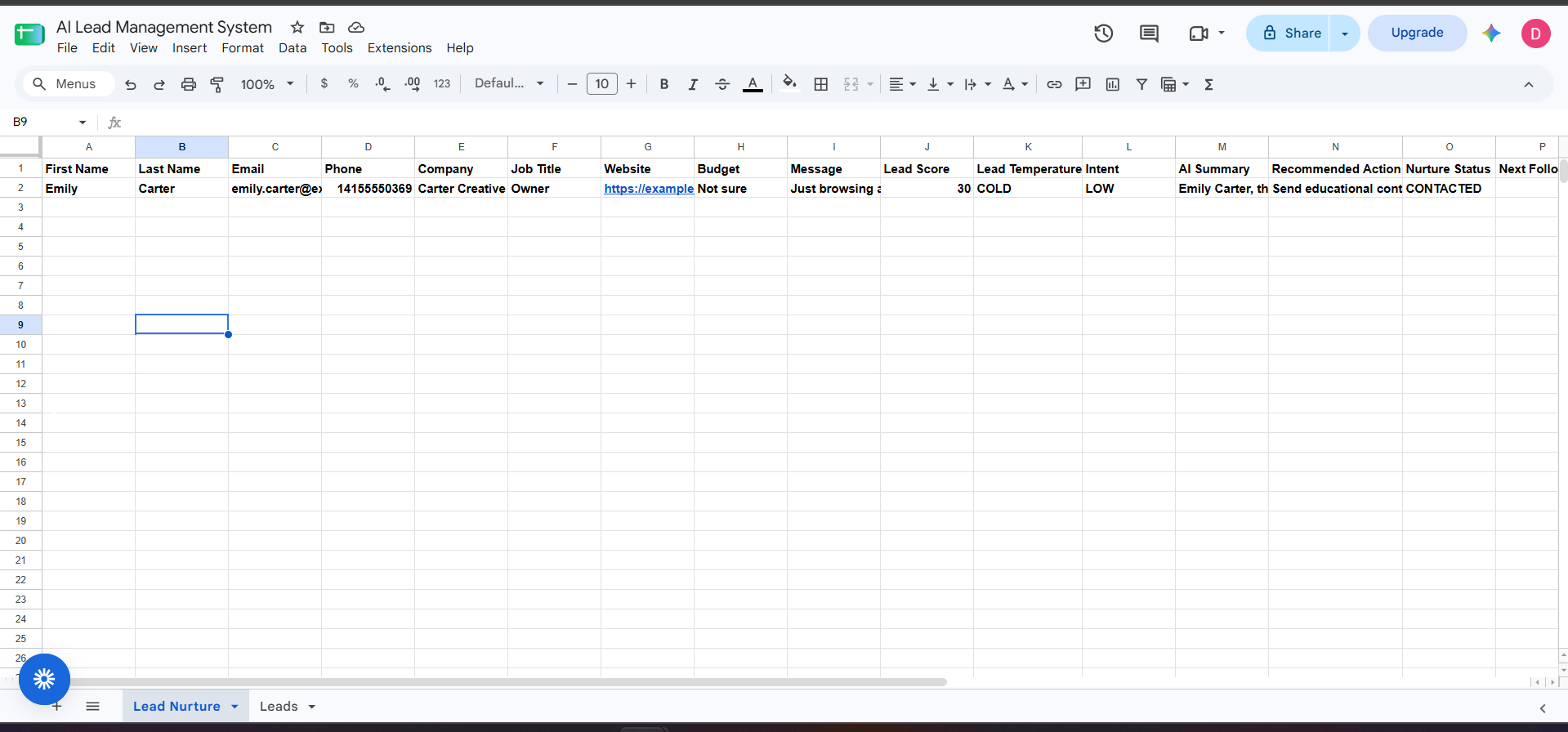Select the paint format roller icon

click(x=217, y=84)
